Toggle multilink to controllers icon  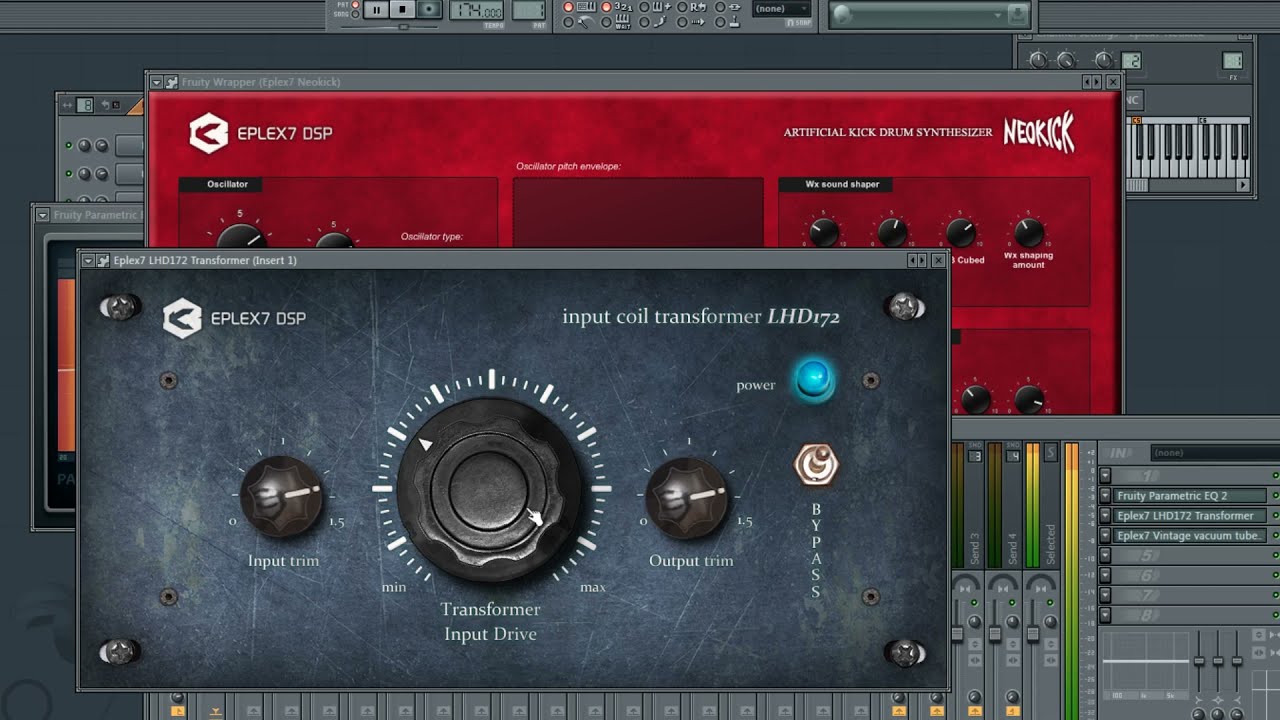pos(735,22)
